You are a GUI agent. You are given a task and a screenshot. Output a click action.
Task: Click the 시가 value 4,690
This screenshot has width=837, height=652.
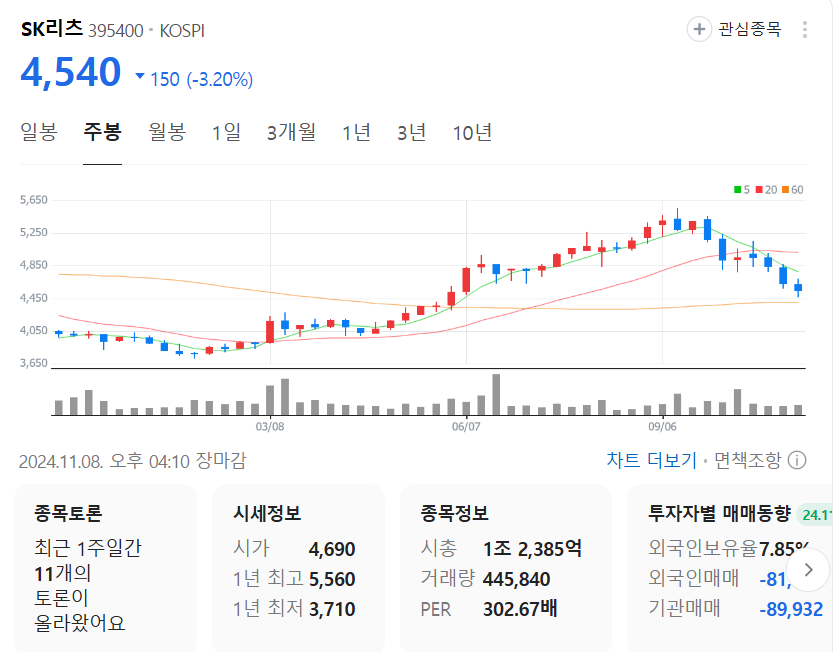332,549
